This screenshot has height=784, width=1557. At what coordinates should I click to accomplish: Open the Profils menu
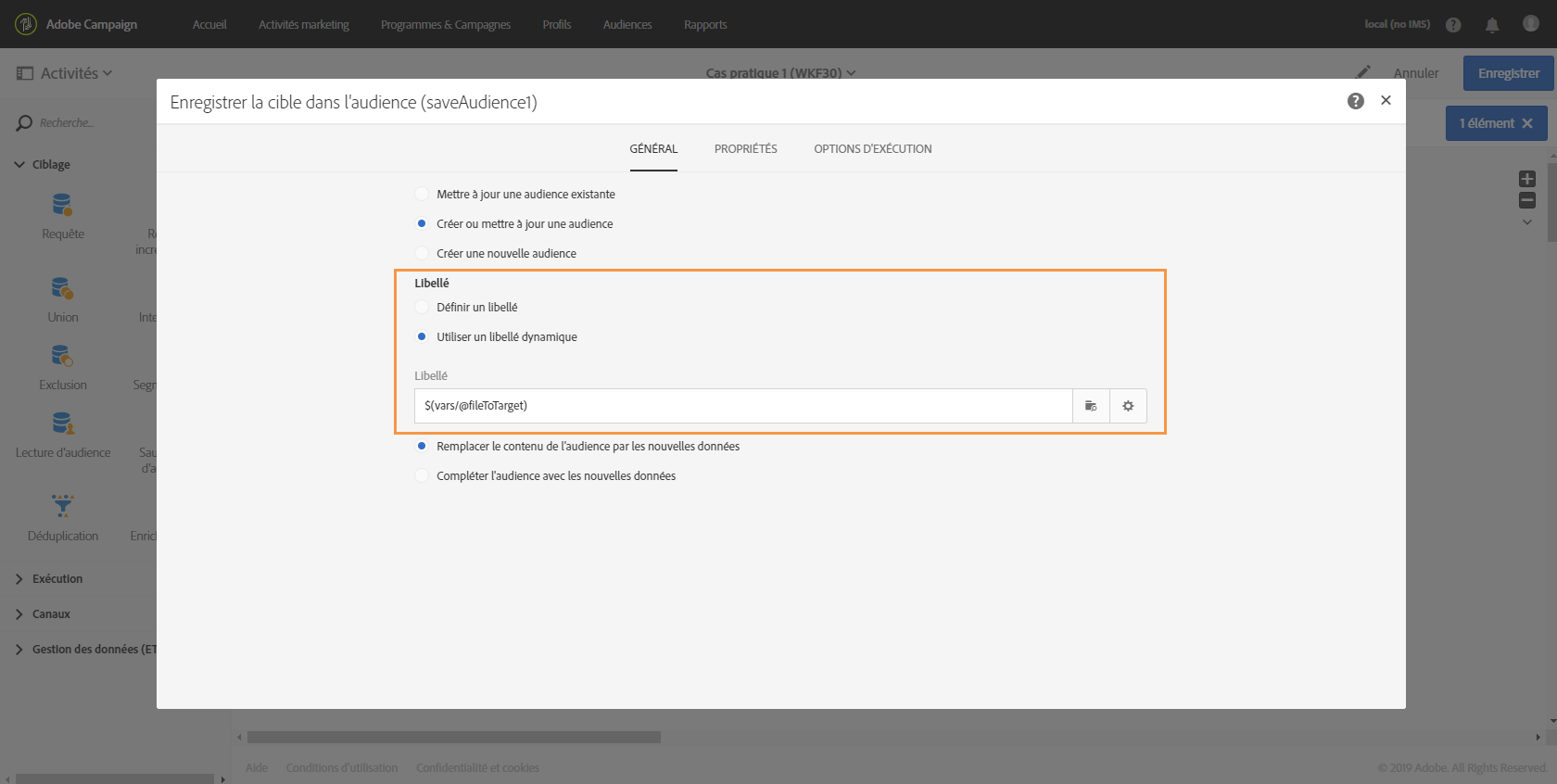pyautogui.click(x=557, y=24)
